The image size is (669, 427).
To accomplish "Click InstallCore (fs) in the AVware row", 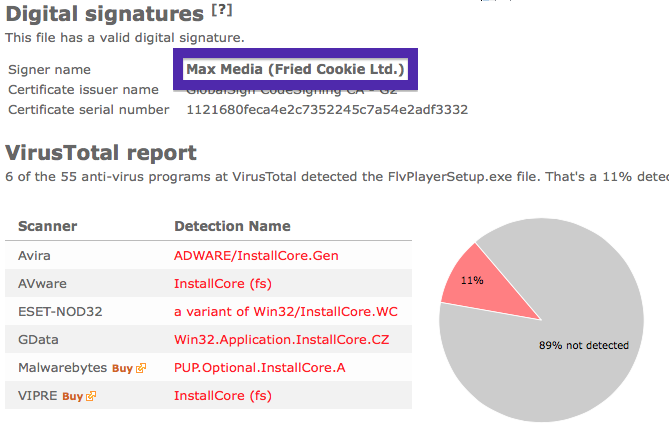I will pos(223,284).
